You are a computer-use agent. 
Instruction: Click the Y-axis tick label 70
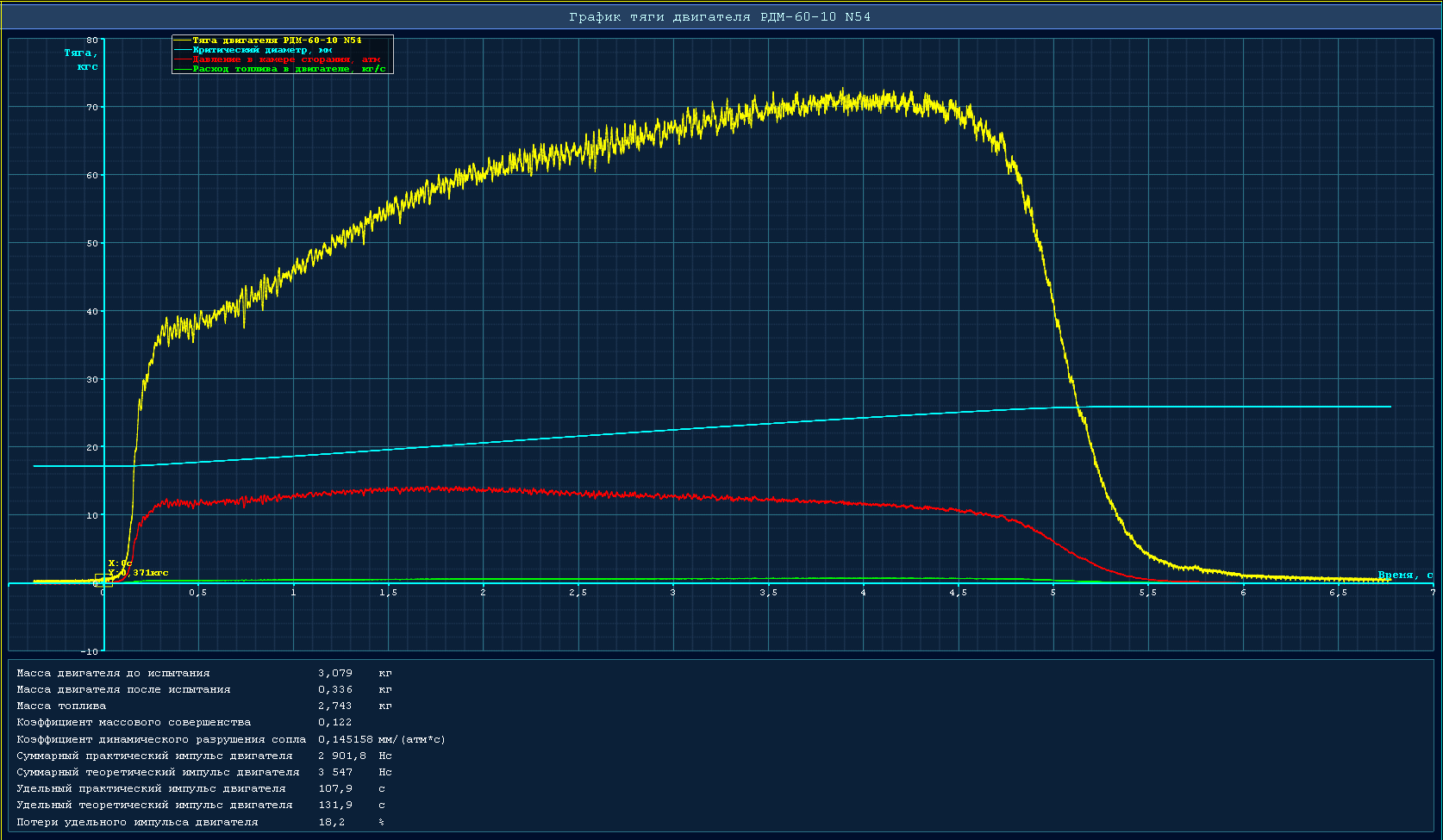(x=93, y=108)
